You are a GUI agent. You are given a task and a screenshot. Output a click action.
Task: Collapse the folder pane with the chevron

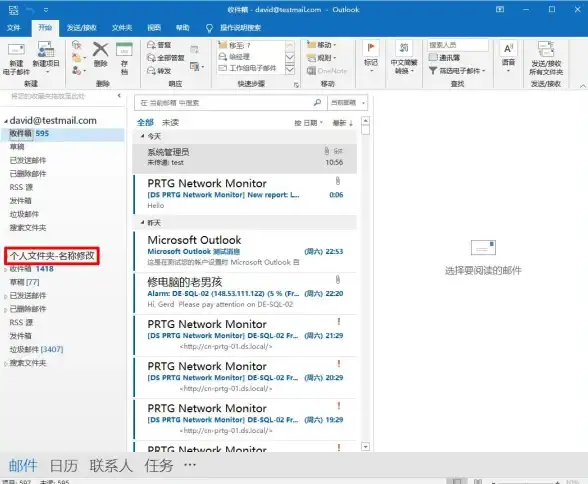point(119,96)
